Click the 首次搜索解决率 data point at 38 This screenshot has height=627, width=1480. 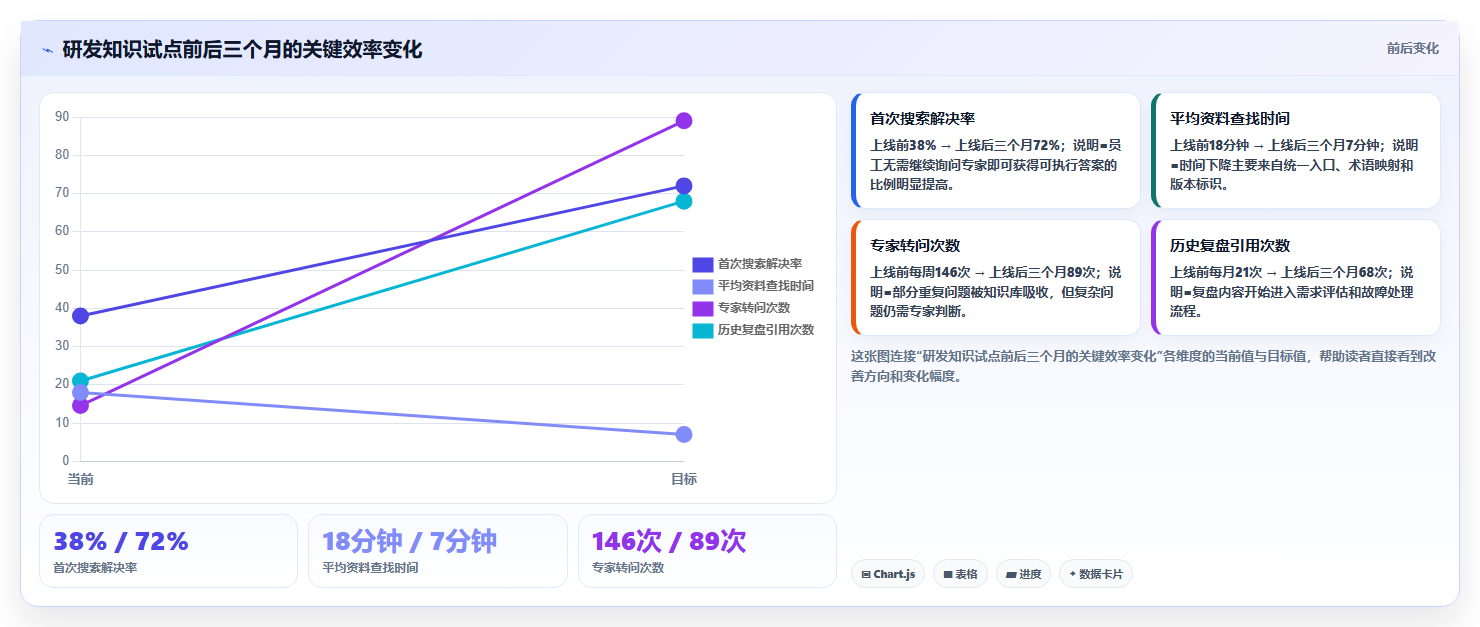80,316
